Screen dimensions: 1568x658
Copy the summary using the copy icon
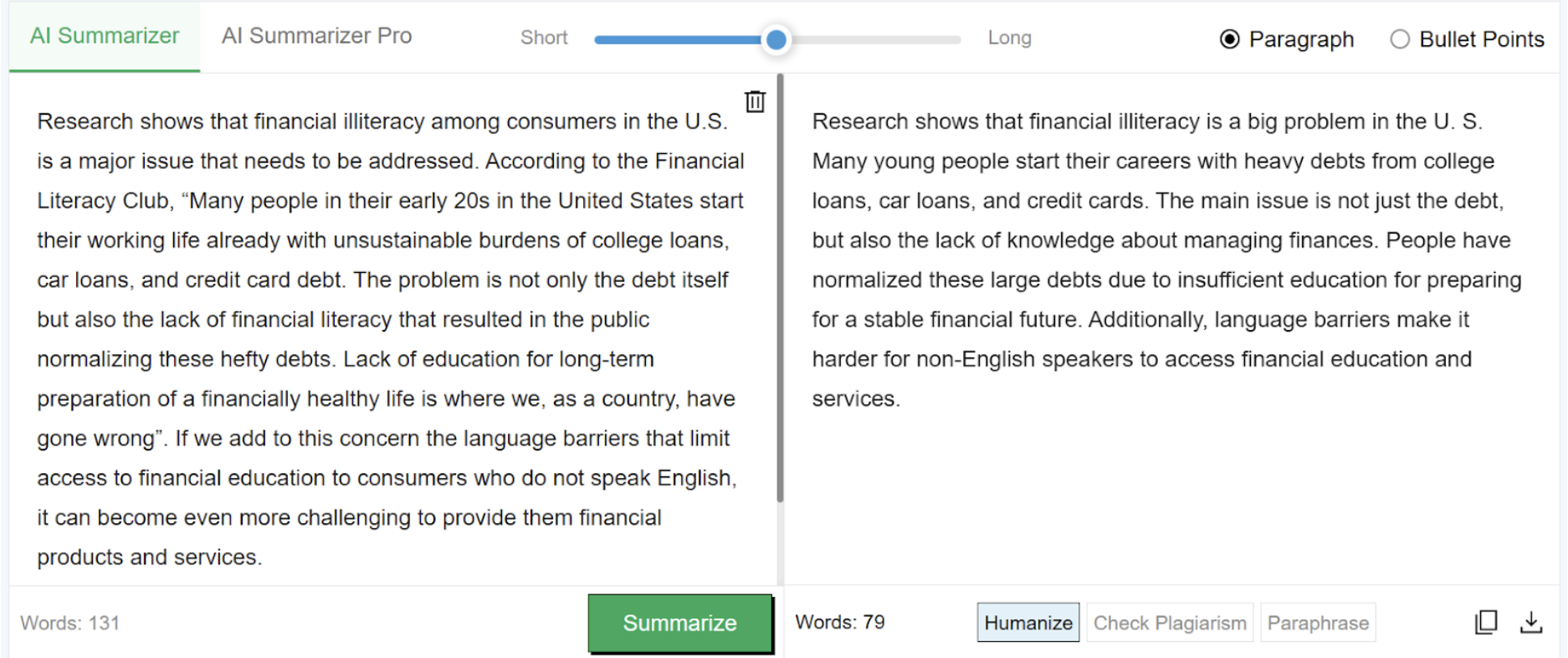[1486, 622]
